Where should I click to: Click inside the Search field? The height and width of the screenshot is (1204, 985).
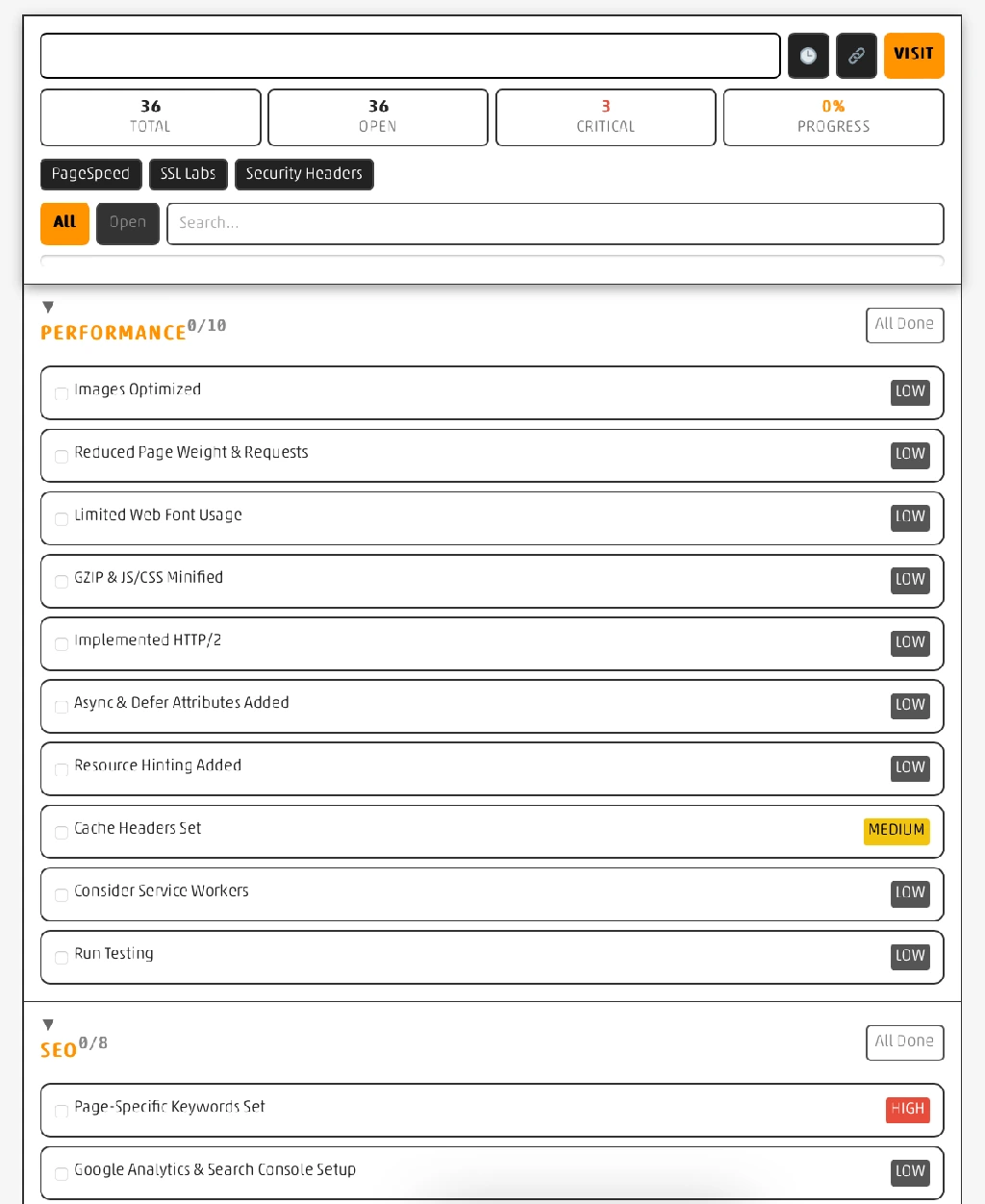[555, 223]
